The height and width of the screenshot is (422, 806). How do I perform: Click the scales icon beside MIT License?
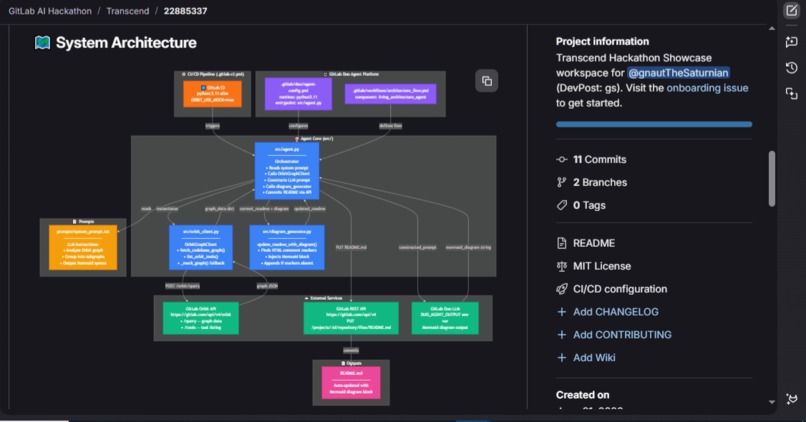click(561, 266)
